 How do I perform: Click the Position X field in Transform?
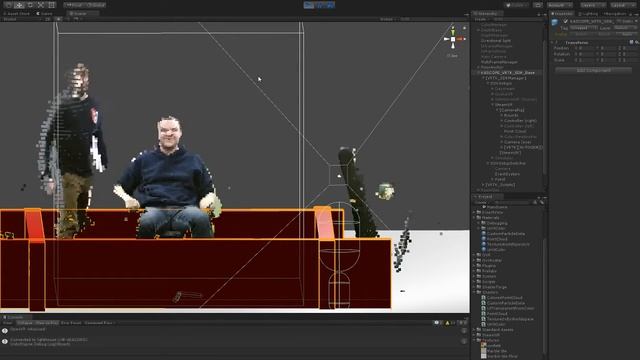pyautogui.click(x=586, y=48)
